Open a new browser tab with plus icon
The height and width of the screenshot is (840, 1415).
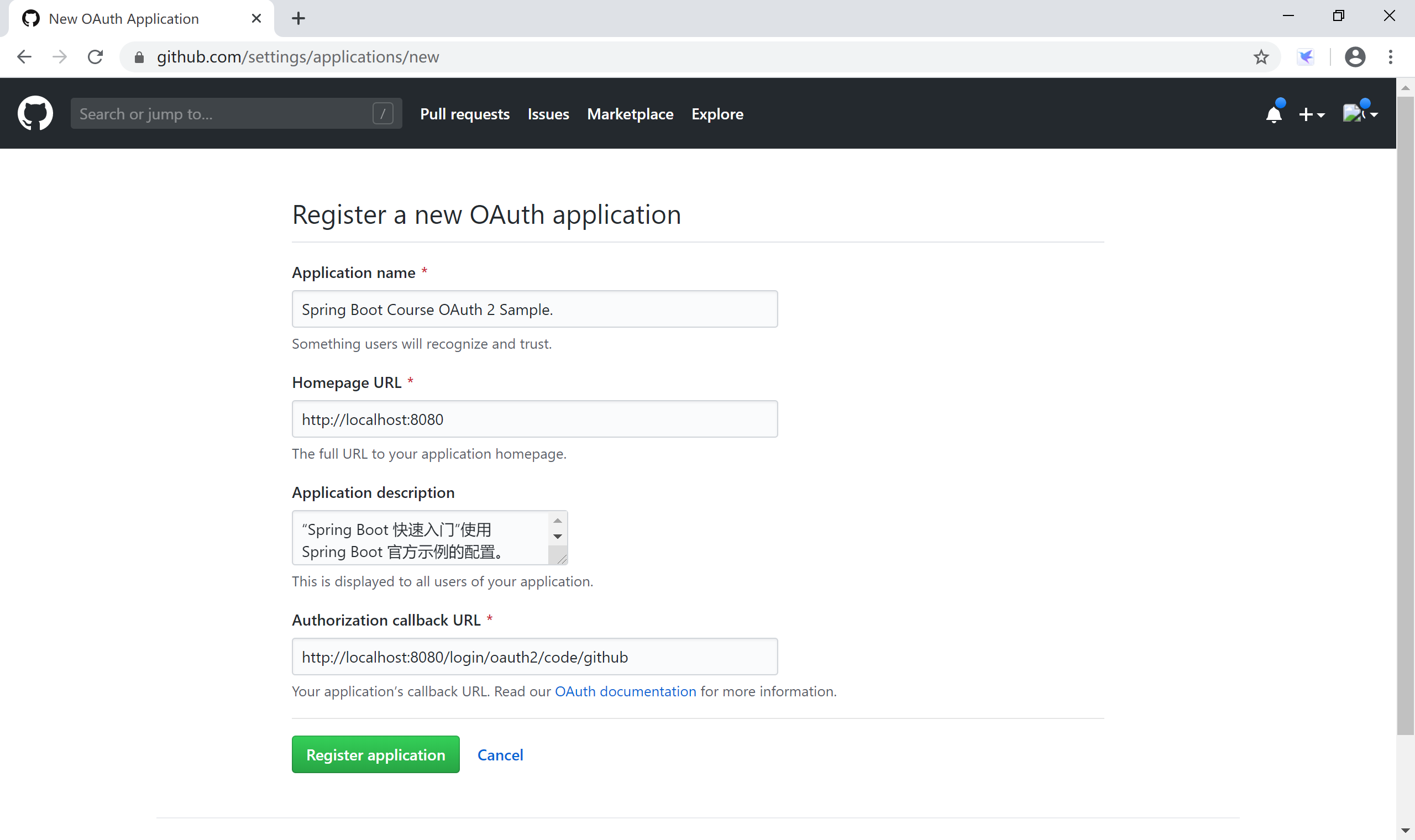pos(298,19)
